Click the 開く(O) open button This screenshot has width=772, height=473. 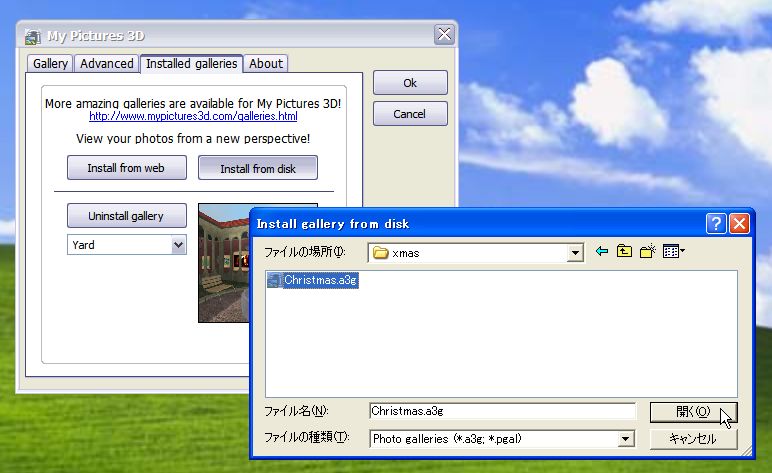point(693,412)
